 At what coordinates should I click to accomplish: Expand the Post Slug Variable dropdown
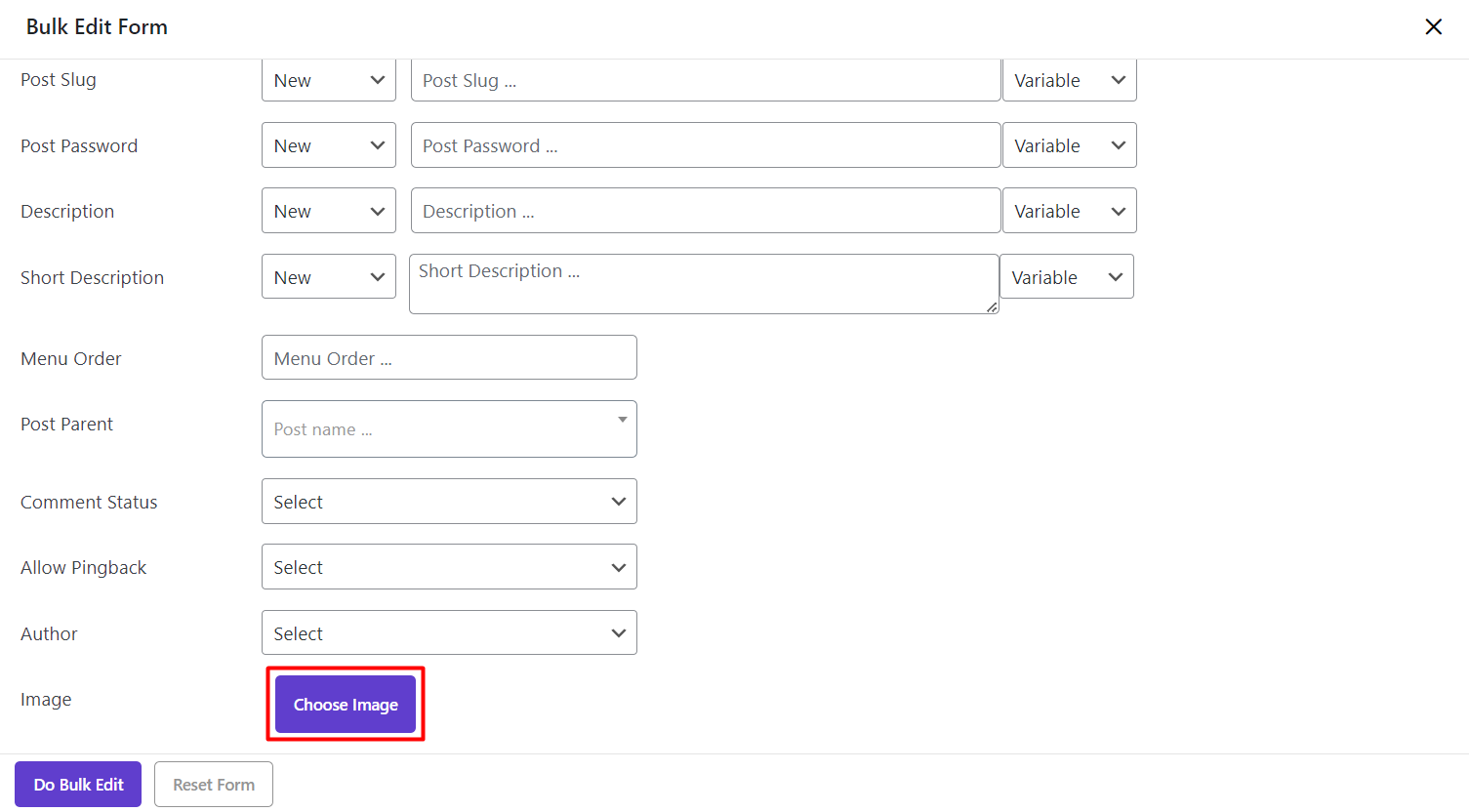click(x=1069, y=80)
